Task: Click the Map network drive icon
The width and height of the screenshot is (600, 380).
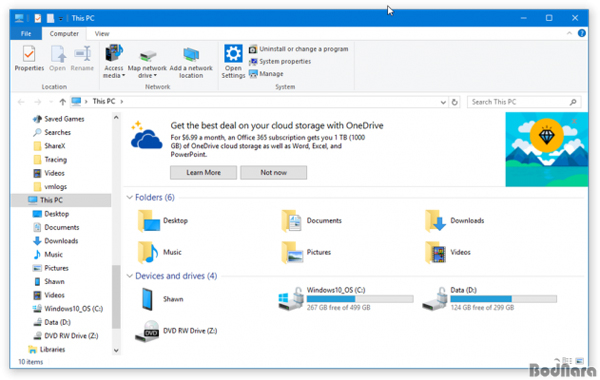Action: [147, 55]
